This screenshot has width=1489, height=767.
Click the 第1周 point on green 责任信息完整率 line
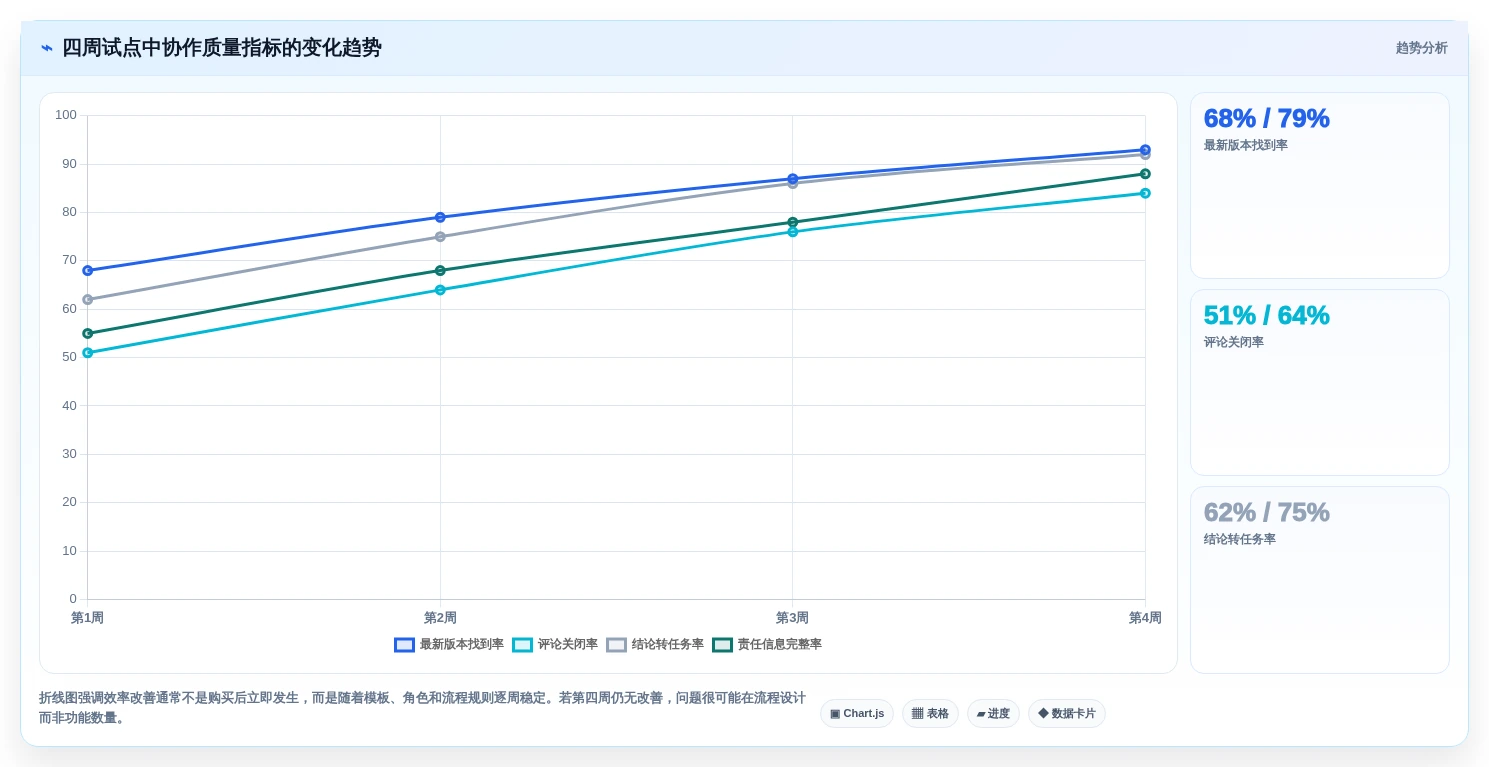[x=88, y=334]
